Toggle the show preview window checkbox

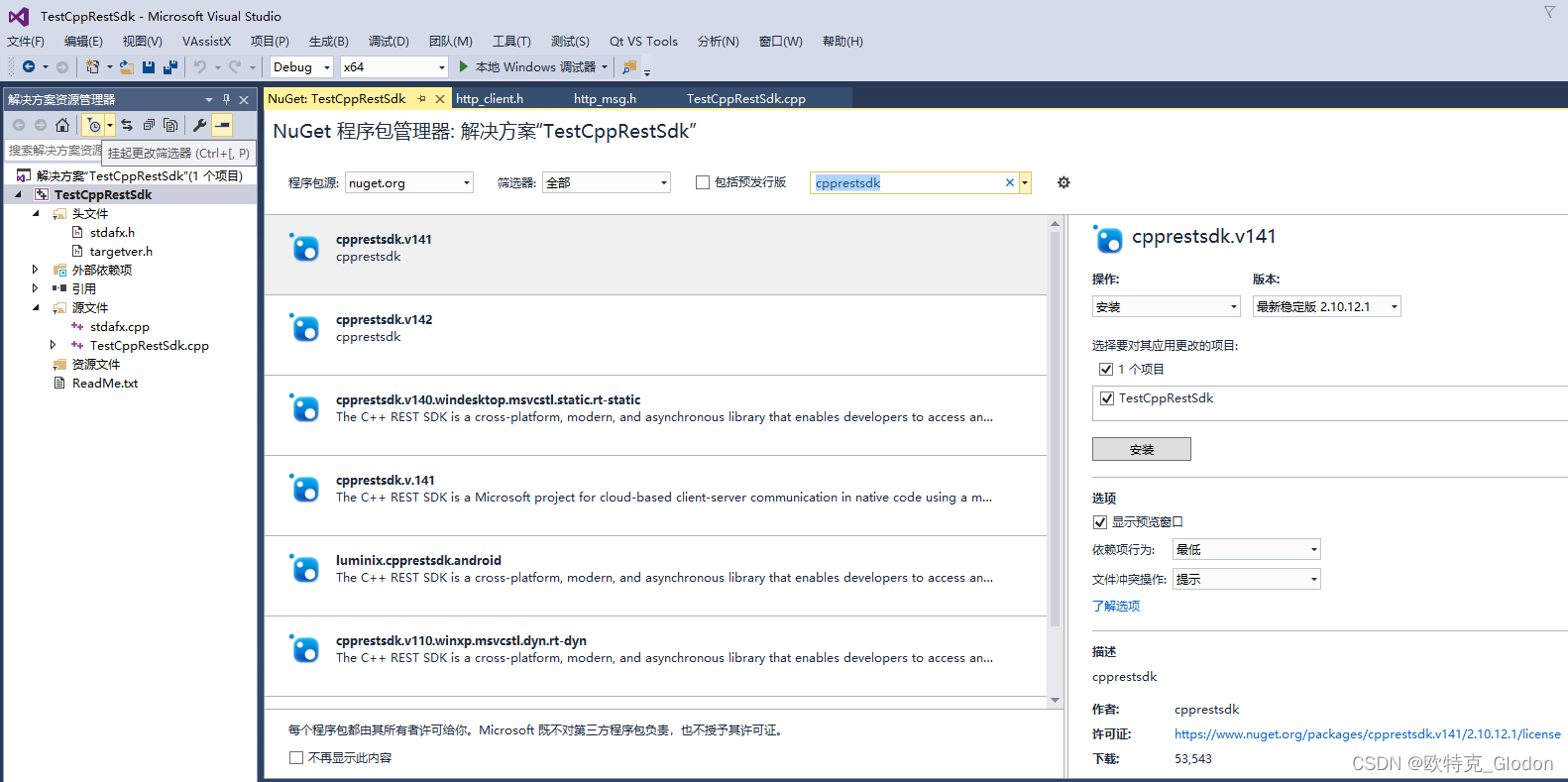tap(1100, 522)
